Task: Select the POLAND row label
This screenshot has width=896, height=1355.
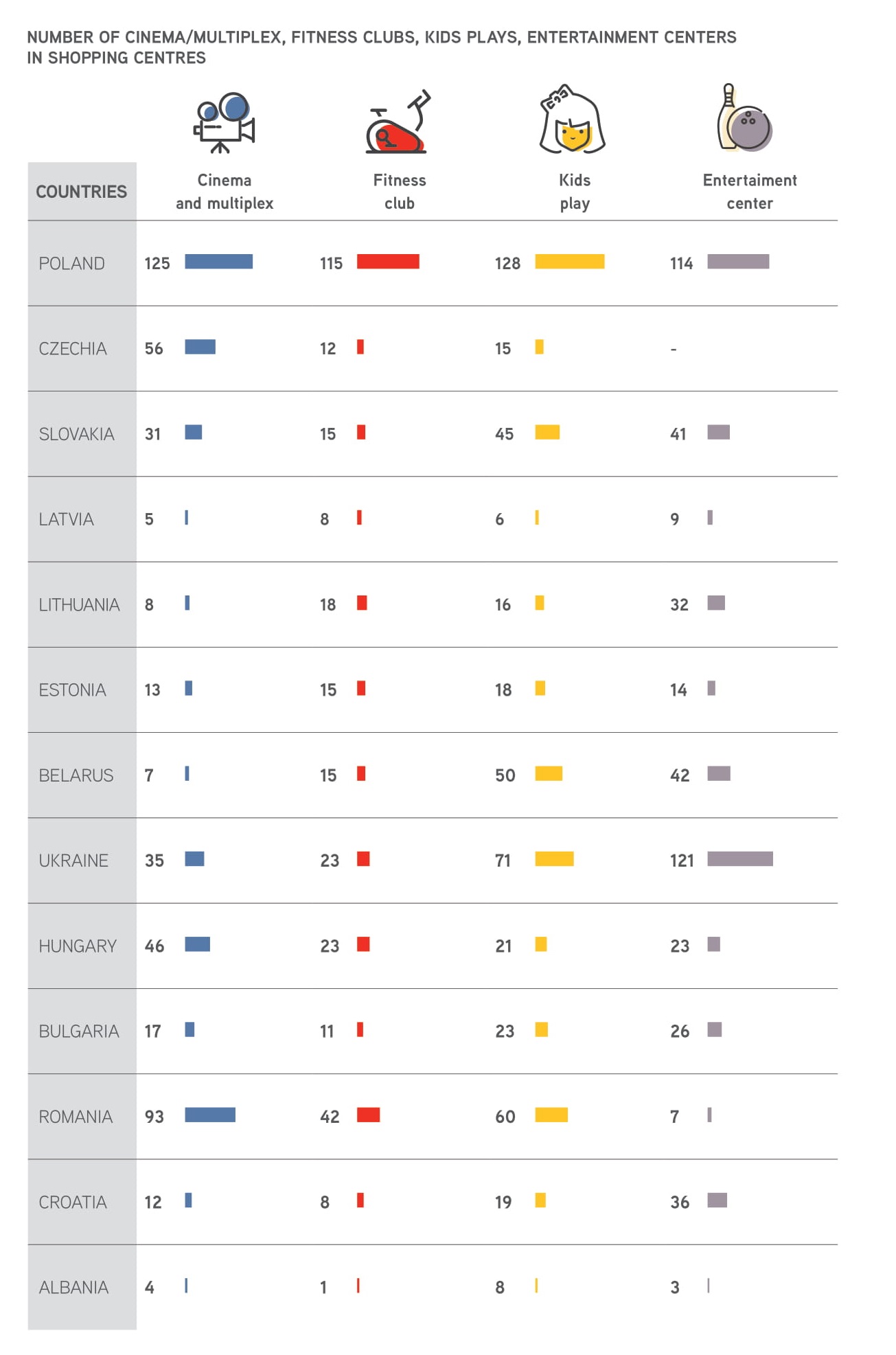Action: point(72,264)
